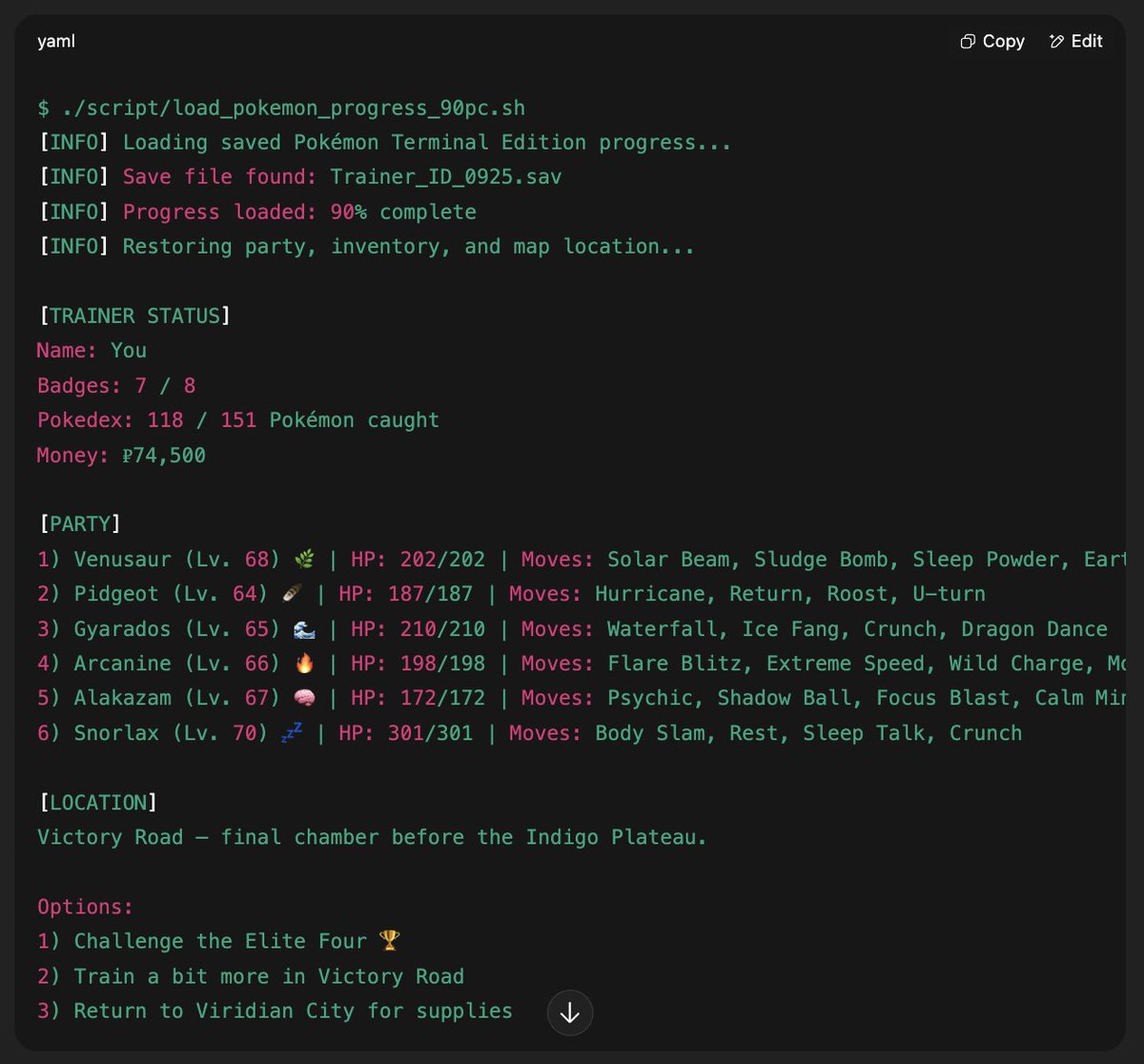1144x1064 pixels.
Task: Click option 'Return to Viridian City for supplies'
Action: (x=294, y=1011)
